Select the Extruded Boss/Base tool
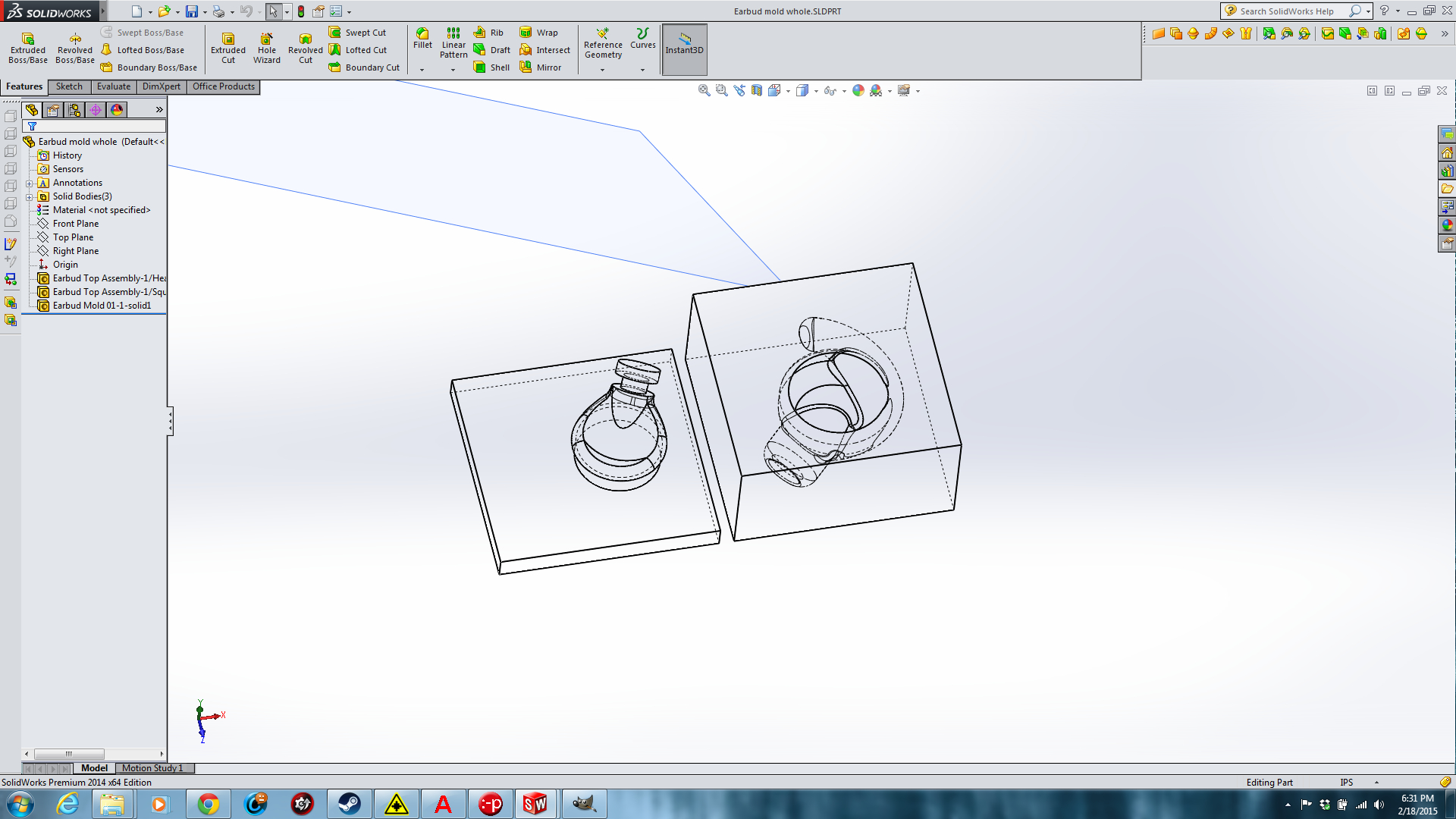 28,49
